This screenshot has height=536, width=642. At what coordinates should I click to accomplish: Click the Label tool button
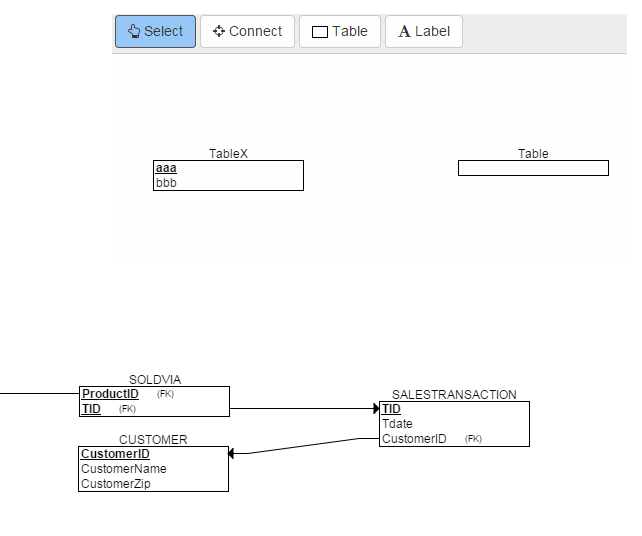[424, 31]
